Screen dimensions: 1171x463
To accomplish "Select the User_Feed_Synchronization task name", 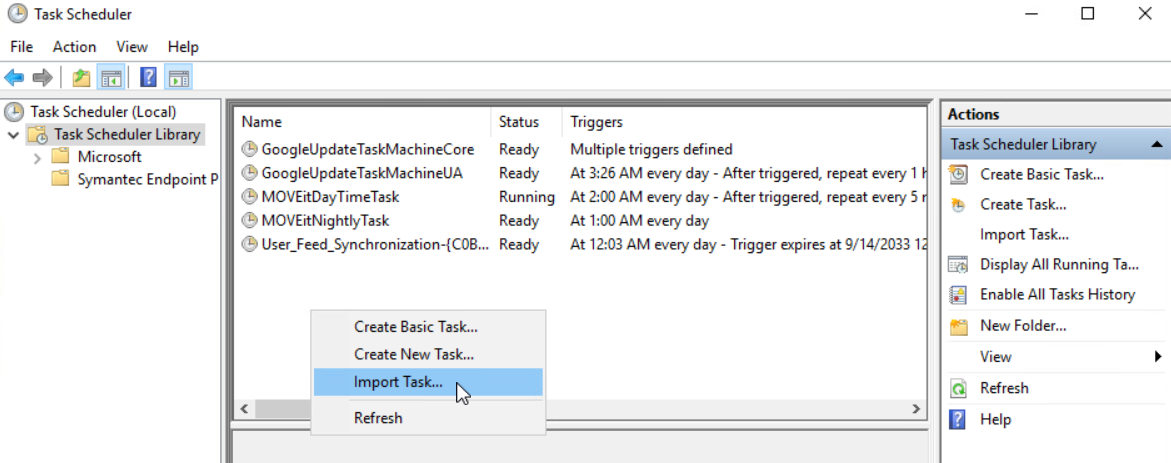I will pyautogui.click(x=375, y=244).
